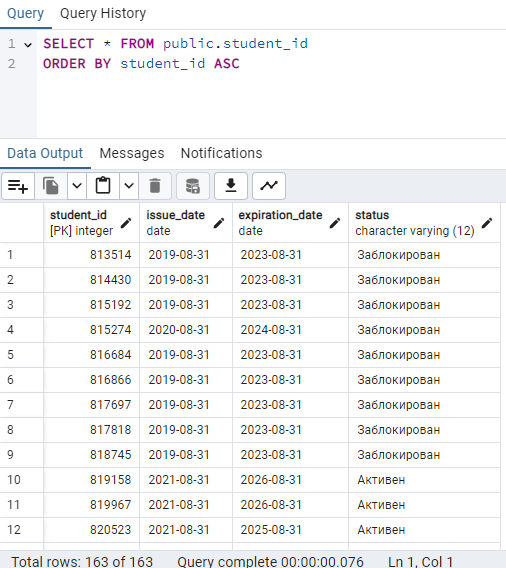Viewport: 506px width, 568px height.
Task: Select the cell with student ID 815274
Action: pos(92,330)
